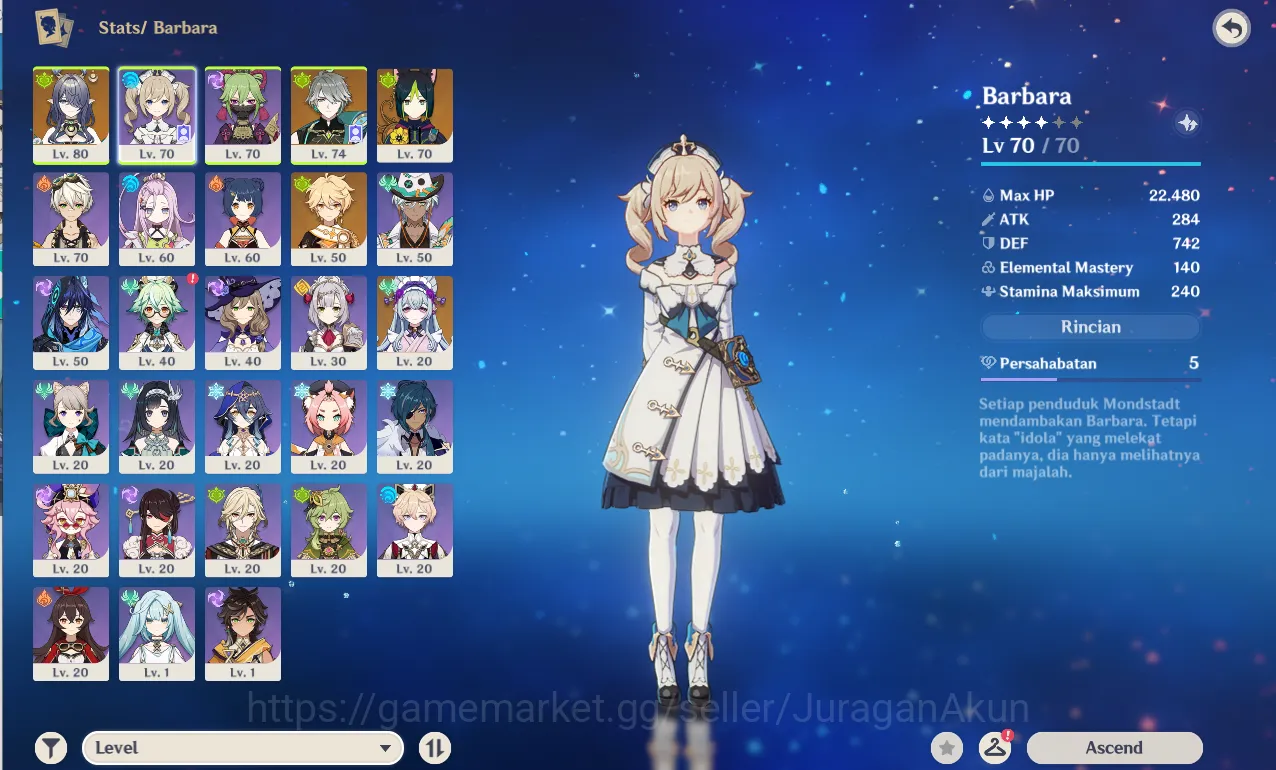Select Lisa's witch-hat portrait card

(x=243, y=323)
